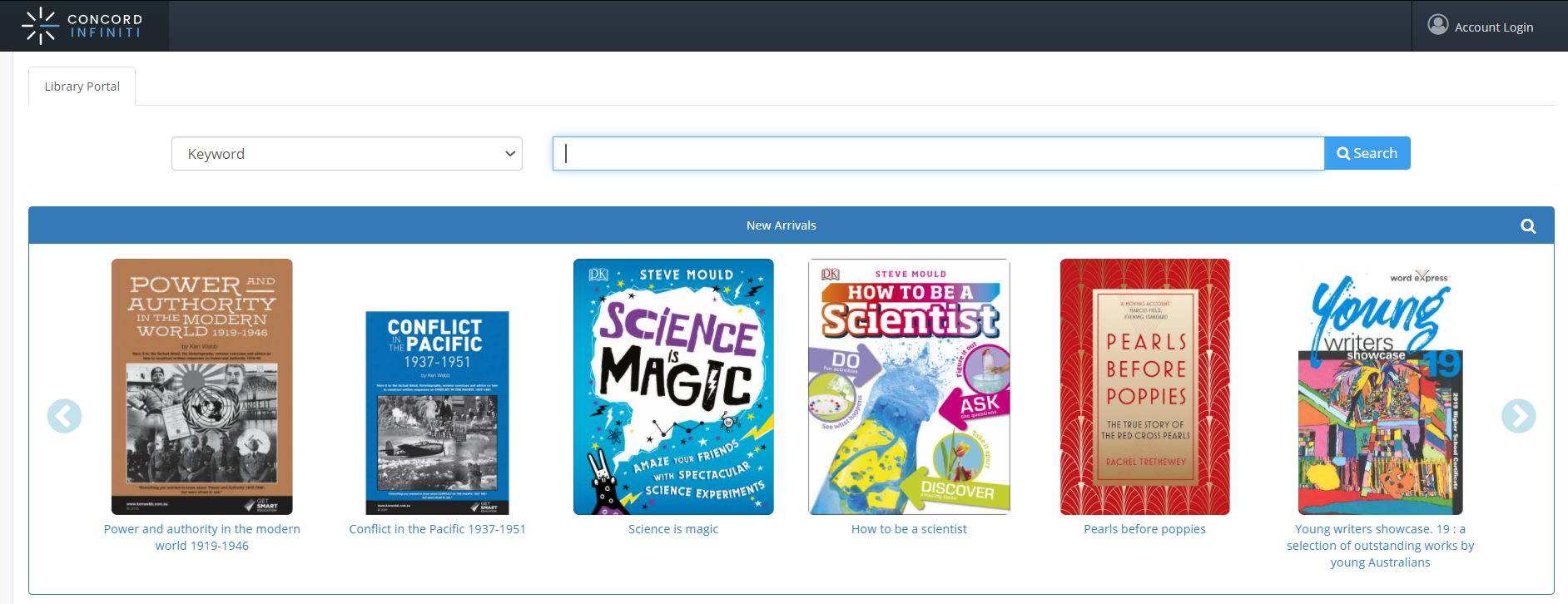Select the 'How to Be a Scientist' cover

tap(908, 386)
